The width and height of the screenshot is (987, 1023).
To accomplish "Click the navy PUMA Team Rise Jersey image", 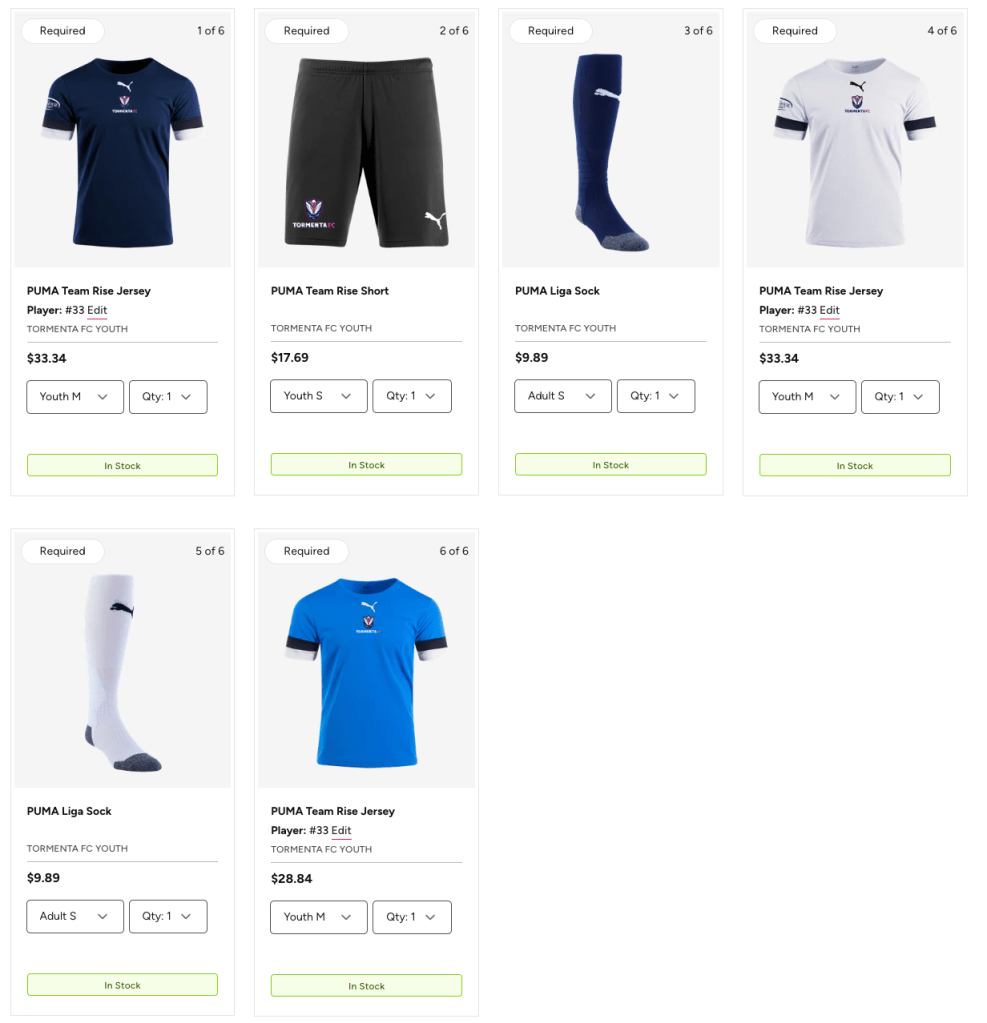I will [x=123, y=151].
